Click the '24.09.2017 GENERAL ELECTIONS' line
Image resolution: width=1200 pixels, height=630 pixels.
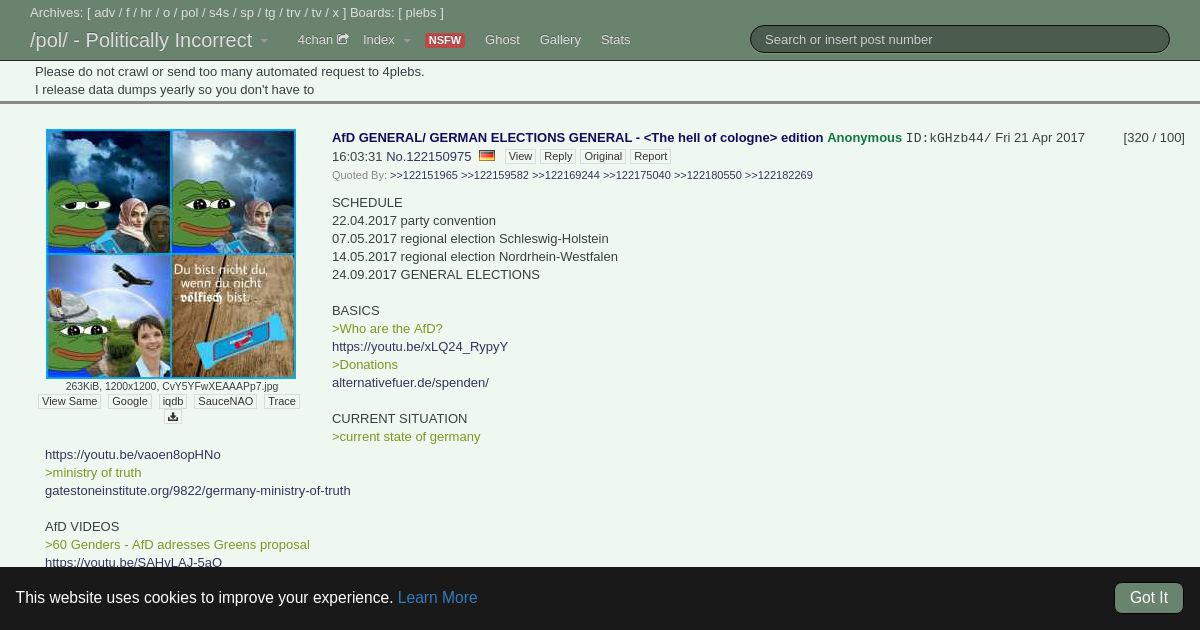(x=436, y=275)
